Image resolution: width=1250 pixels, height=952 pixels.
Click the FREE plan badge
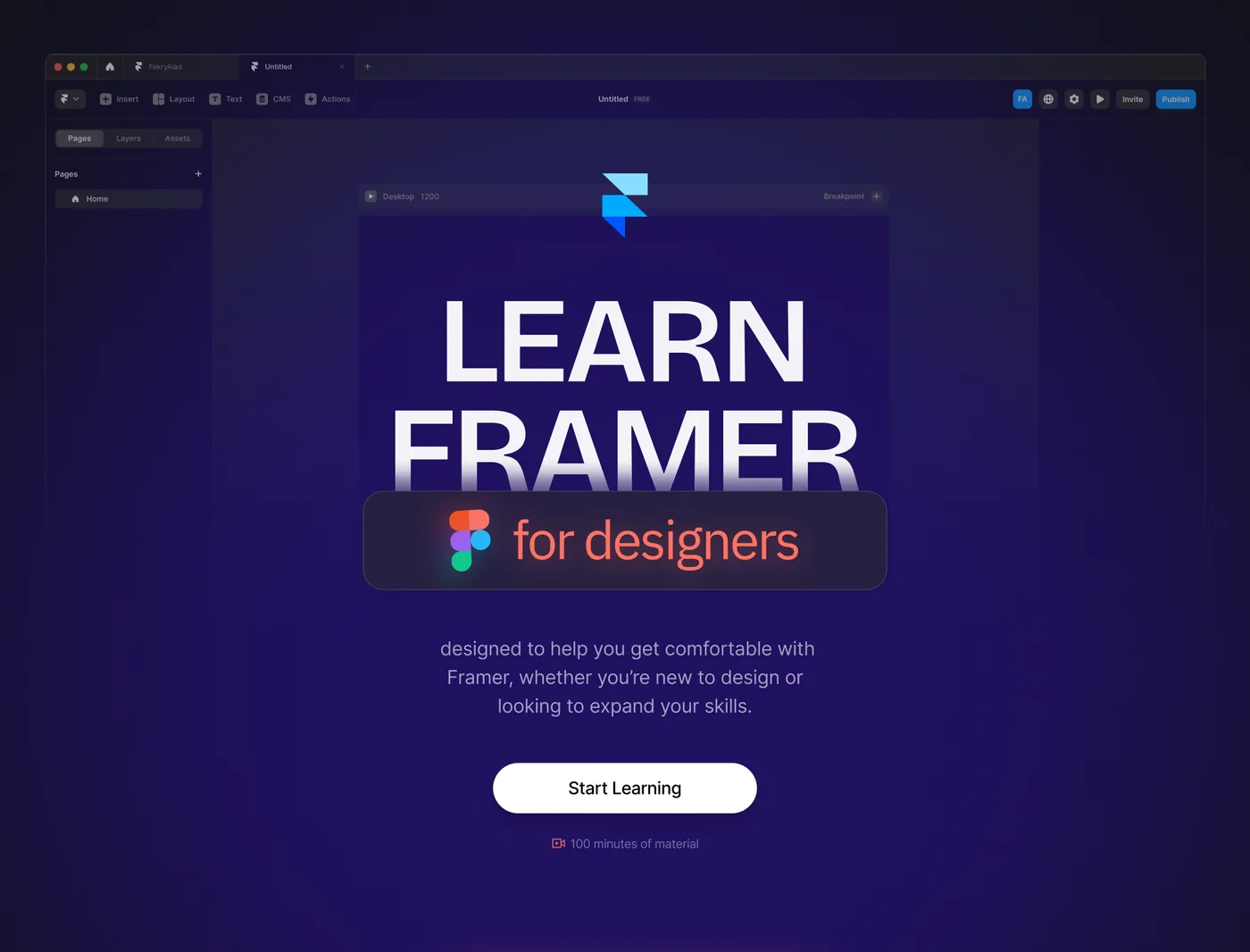click(642, 99)
